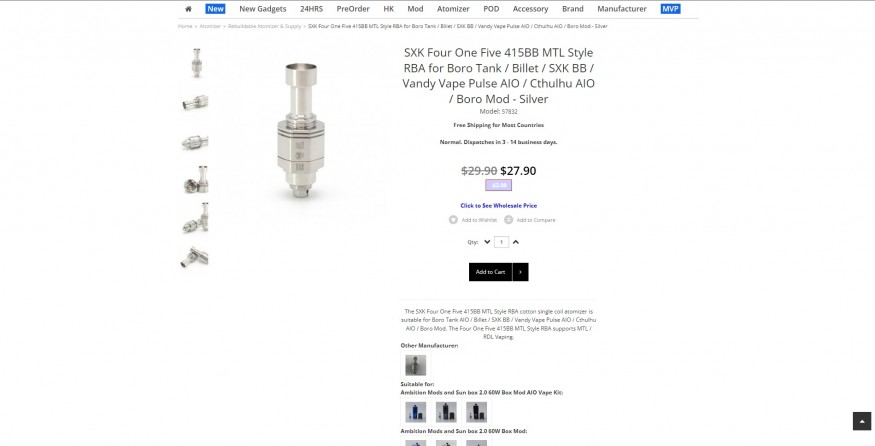Decrease quantity with the down chevron
This screenshot has width=875, height=446.
click(487, 242)
